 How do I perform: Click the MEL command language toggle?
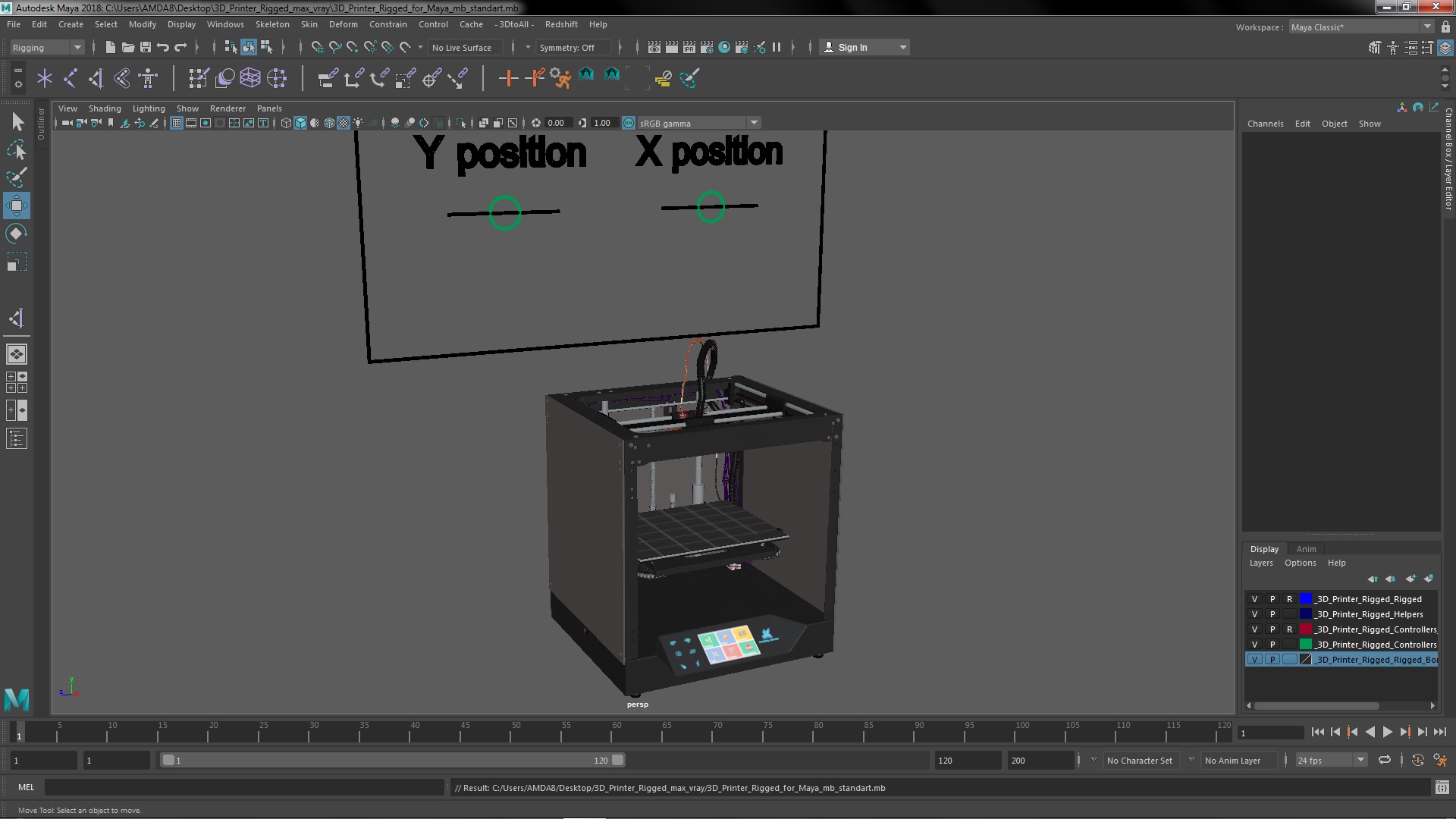[26, 787]
